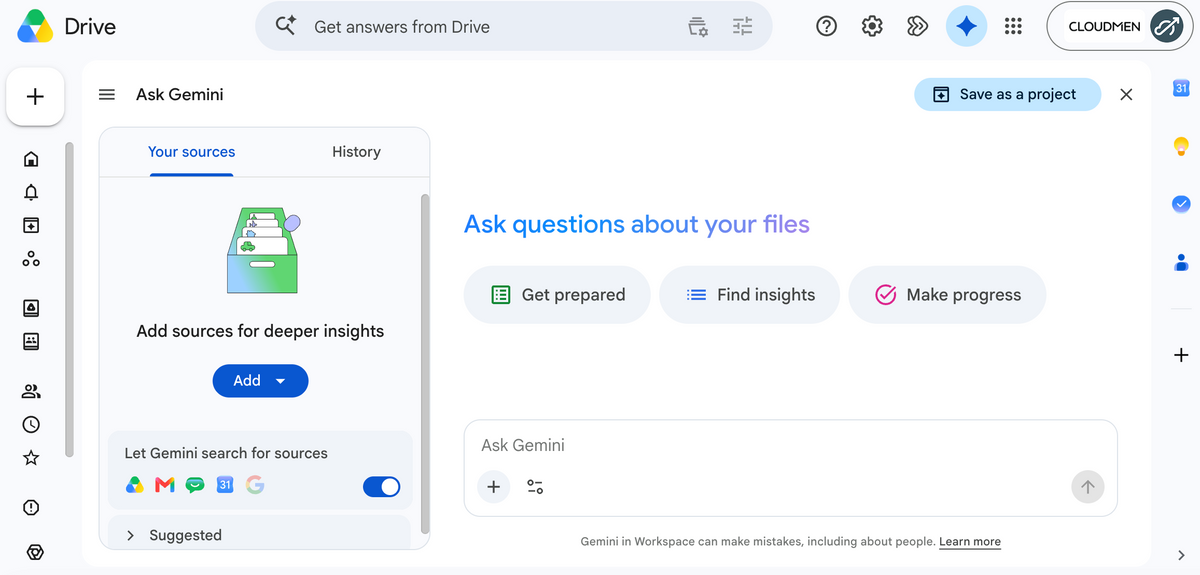Open the Help question mark icon
The height and width of the screenshot is (575, 1200).
pos(826,27)
